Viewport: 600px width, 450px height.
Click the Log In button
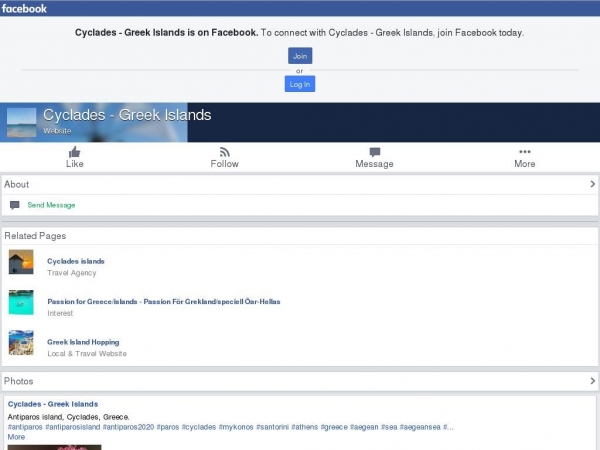coord(300,84)
